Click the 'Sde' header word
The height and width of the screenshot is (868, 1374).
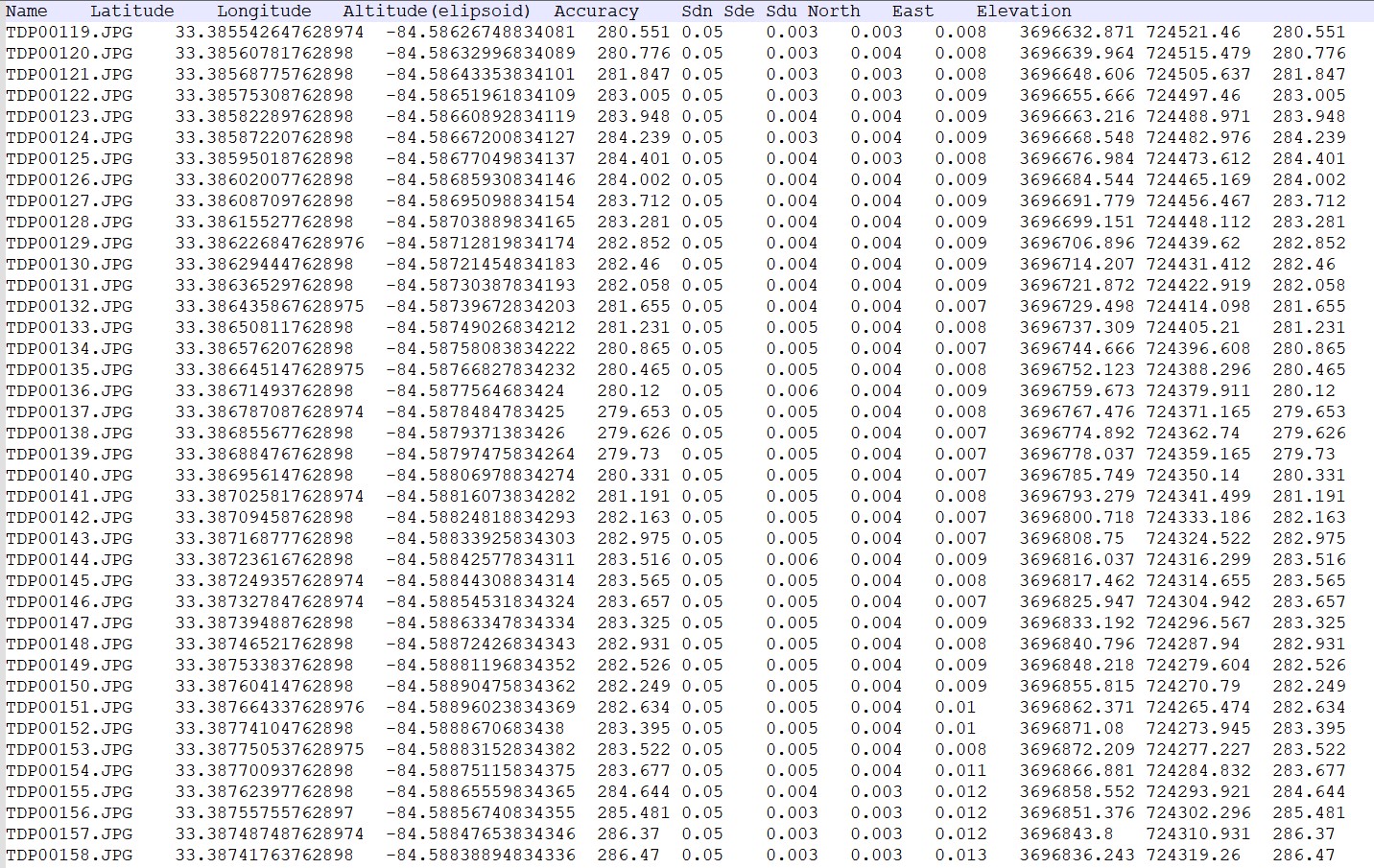[x=739, y=12]
